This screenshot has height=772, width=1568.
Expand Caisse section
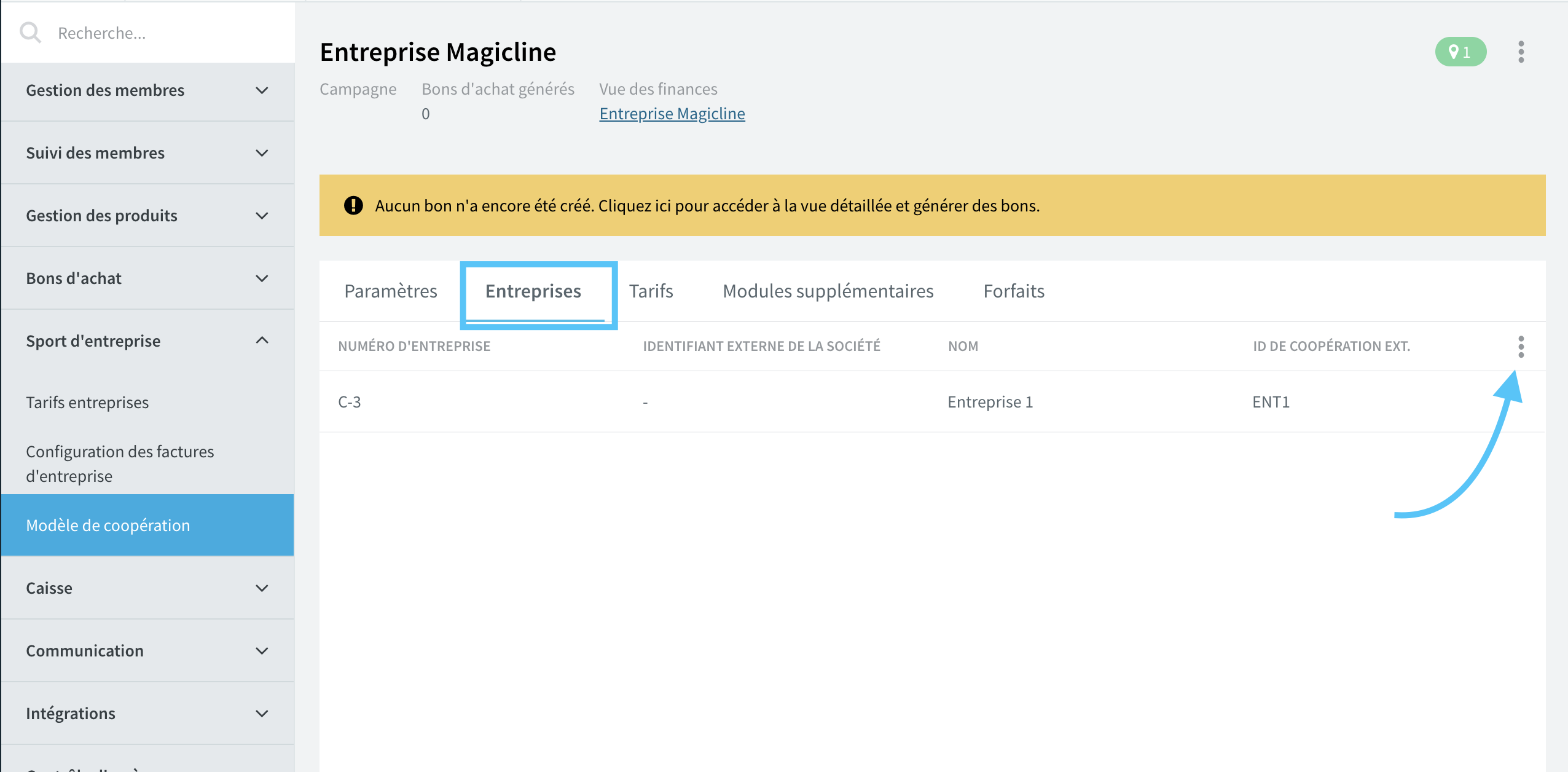tap(147, 588)
